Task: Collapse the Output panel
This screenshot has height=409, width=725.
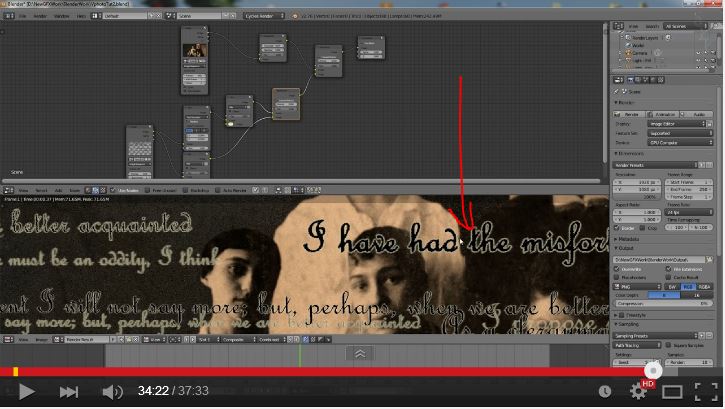Action: click(x=624, y=248)
